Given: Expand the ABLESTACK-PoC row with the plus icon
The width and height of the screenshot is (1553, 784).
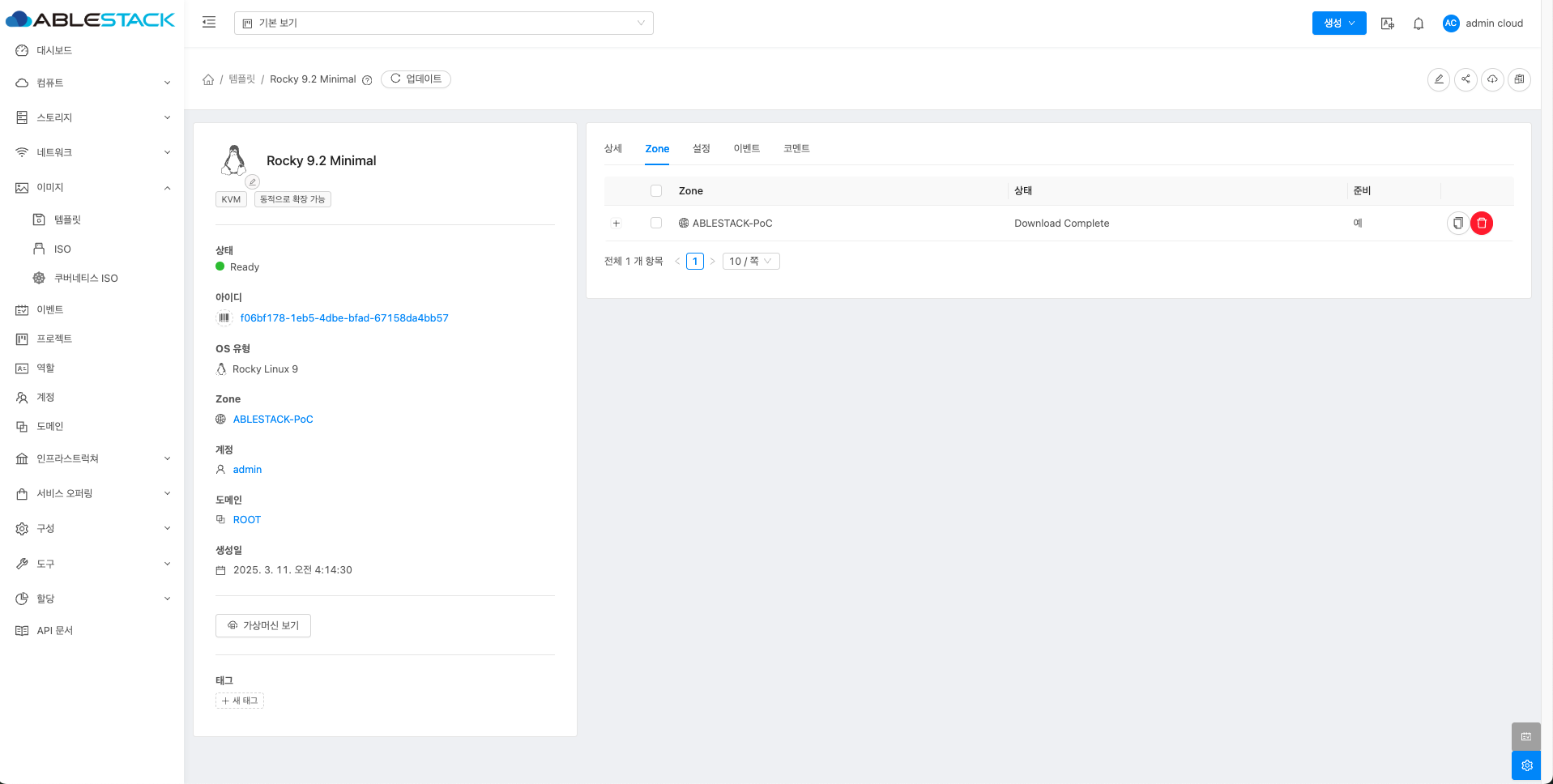Looking at the screenshot, I should click(x=617, y=224).
